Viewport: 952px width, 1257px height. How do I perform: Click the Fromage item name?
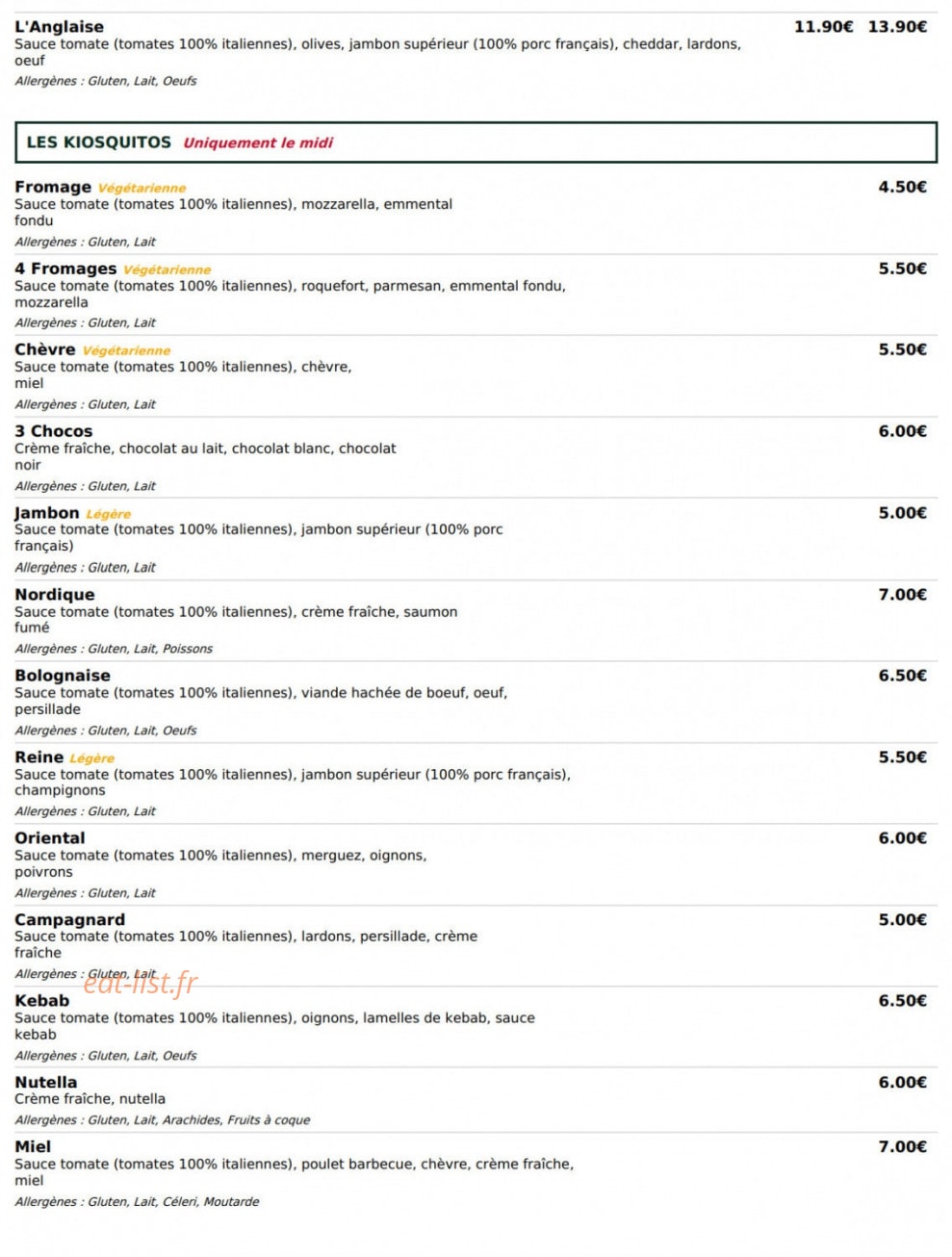[53, 187]
